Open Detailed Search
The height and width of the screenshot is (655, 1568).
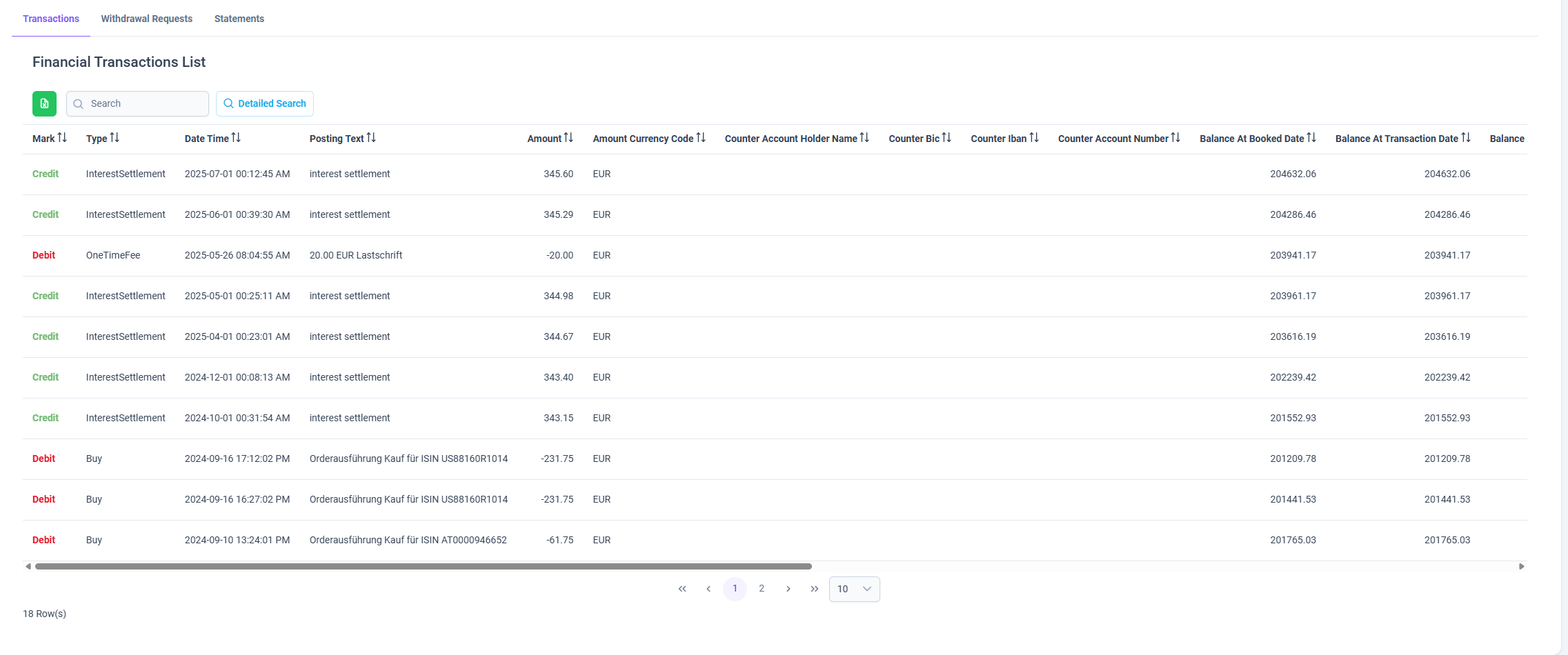point(265,103)
